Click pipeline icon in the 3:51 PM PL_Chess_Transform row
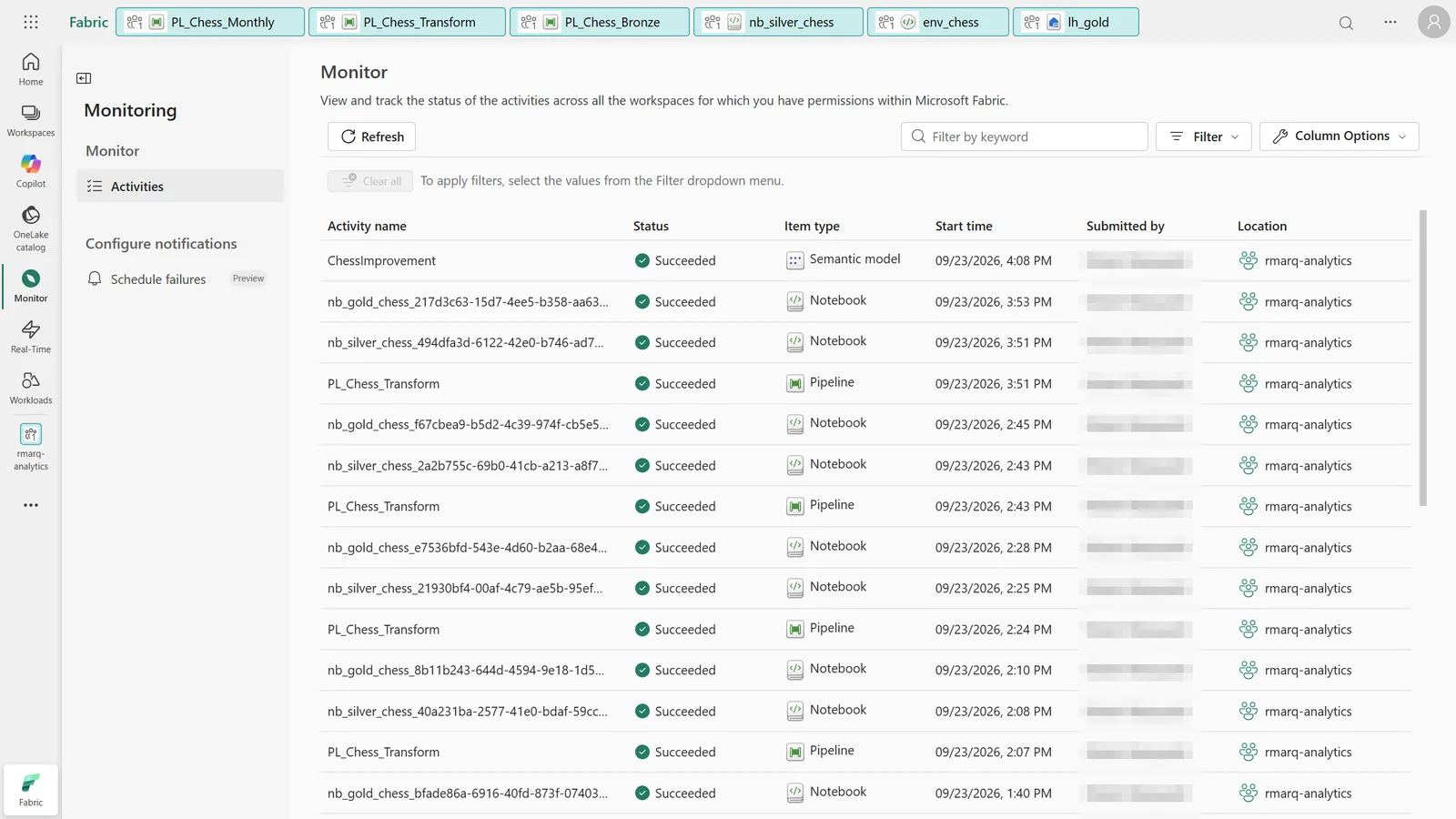Viewport: 1456px width, 819px height. point(794,384)
